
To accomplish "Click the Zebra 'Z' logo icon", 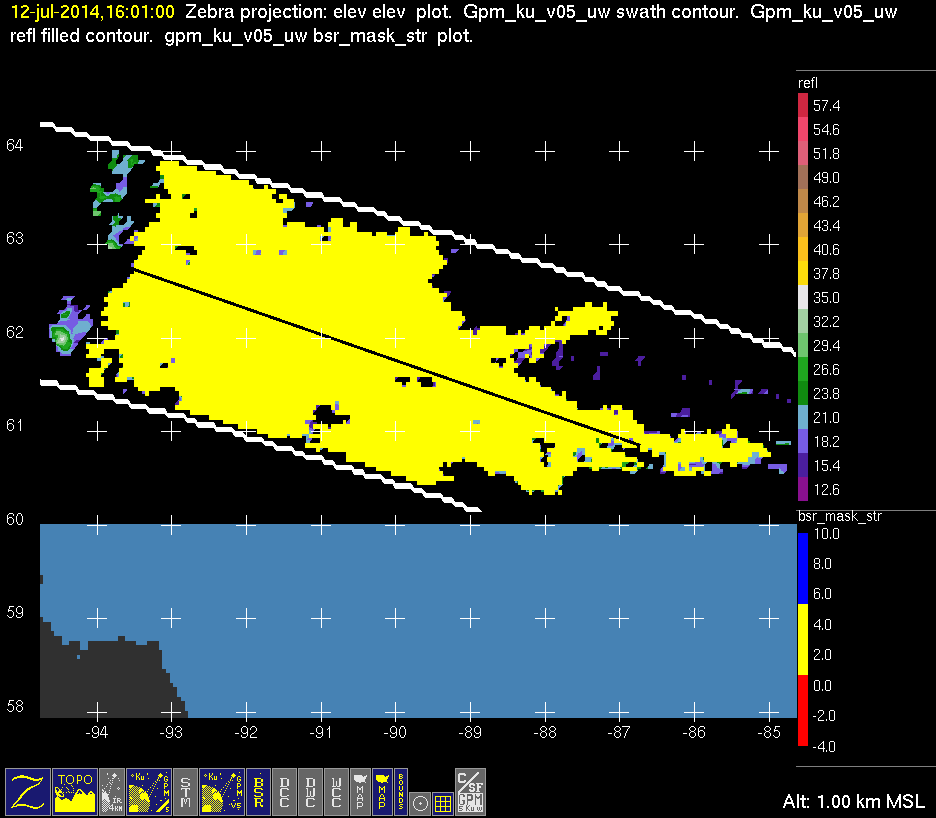I will click(28, 792).
